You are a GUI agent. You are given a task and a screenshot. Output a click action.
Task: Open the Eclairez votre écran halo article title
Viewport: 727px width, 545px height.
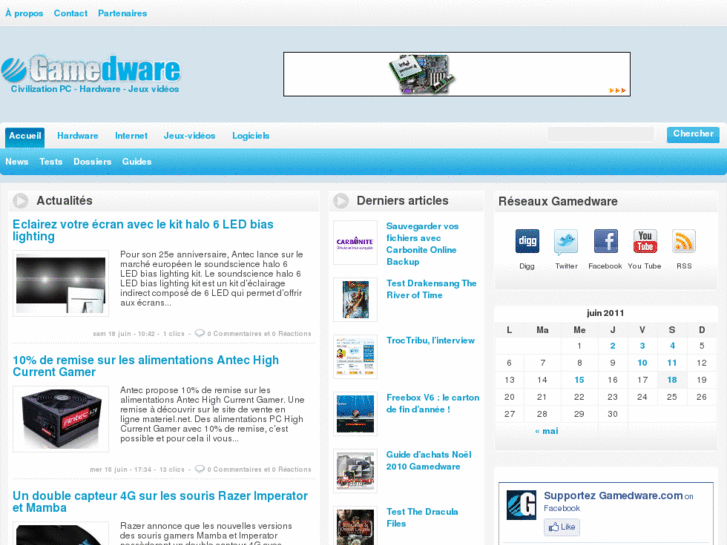pyautogui.click(x=143, y=230)
